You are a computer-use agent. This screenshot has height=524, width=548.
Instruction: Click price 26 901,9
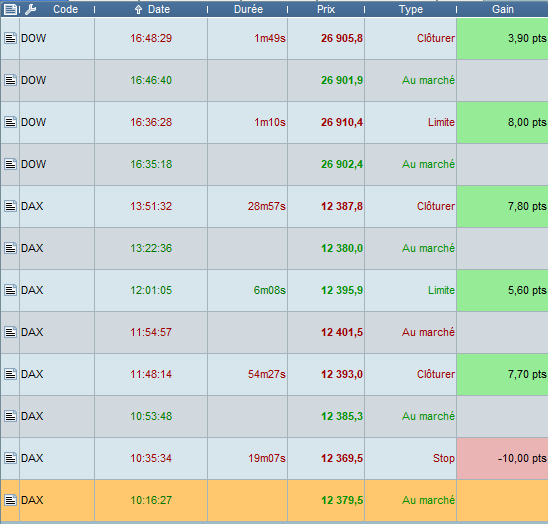(342, 80)
